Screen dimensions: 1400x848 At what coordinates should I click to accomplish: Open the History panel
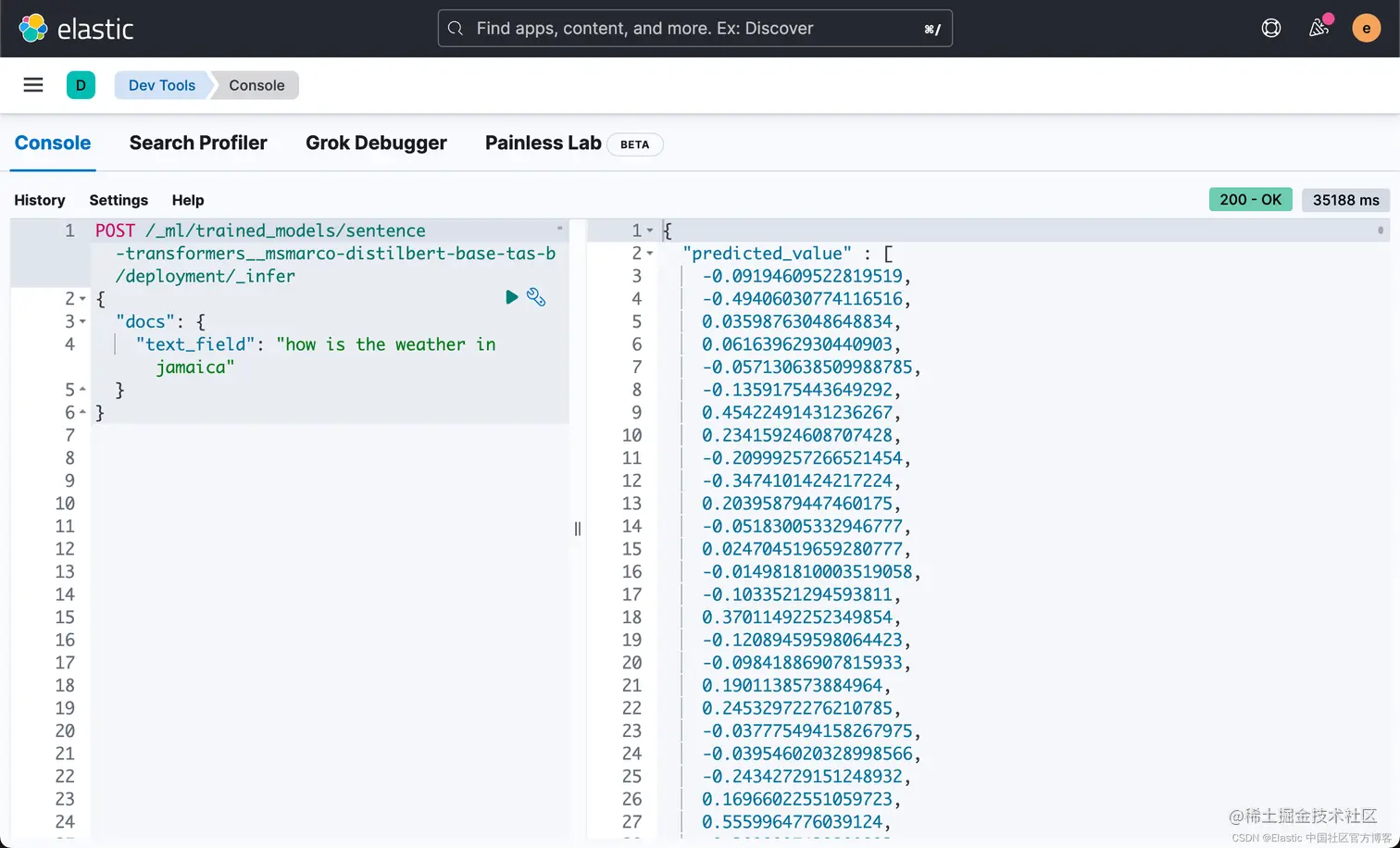tap(40, 200)
